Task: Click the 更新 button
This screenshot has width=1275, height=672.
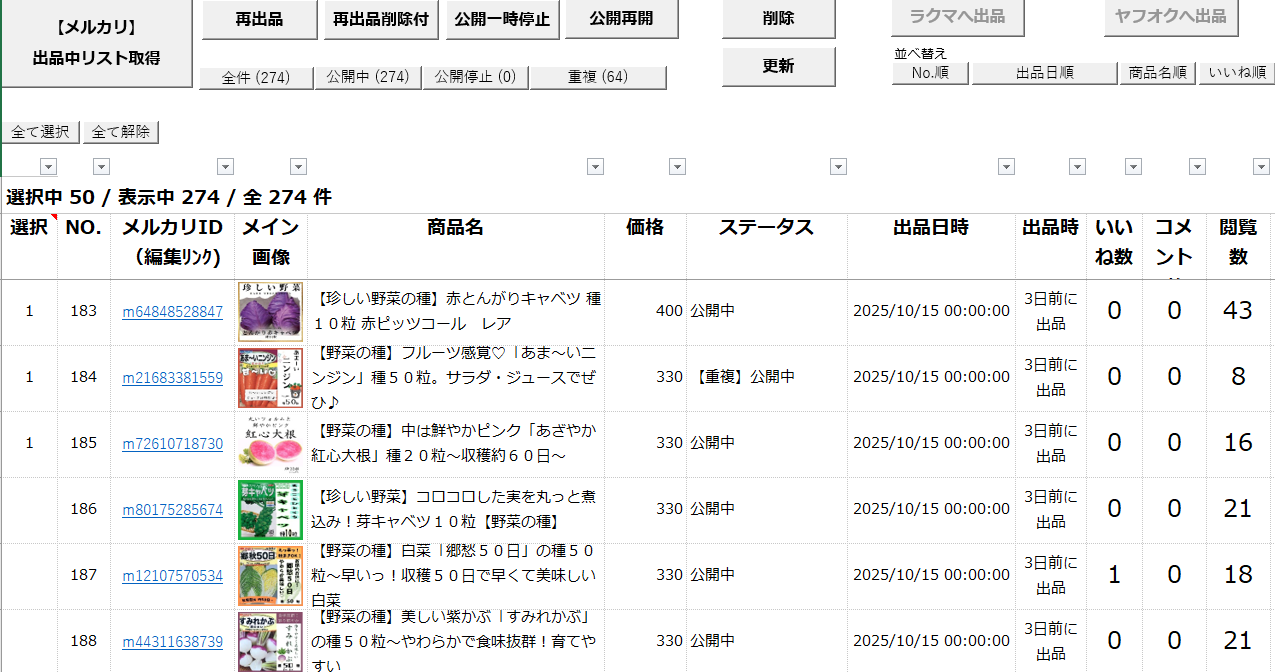Action: coord(778,67)
